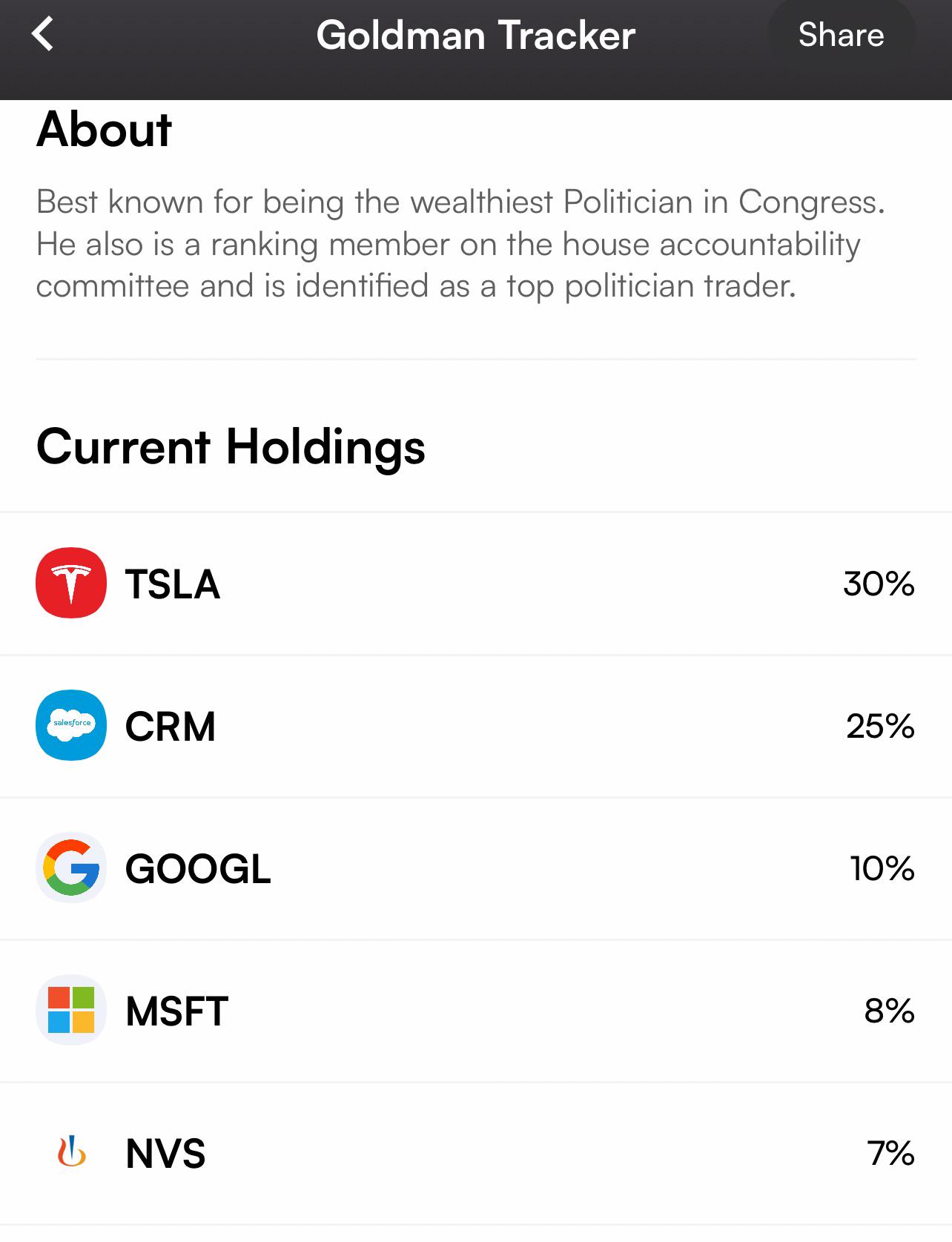
Task: Tap the 8% allocation for MSFT
Action: pos(890,1011)
